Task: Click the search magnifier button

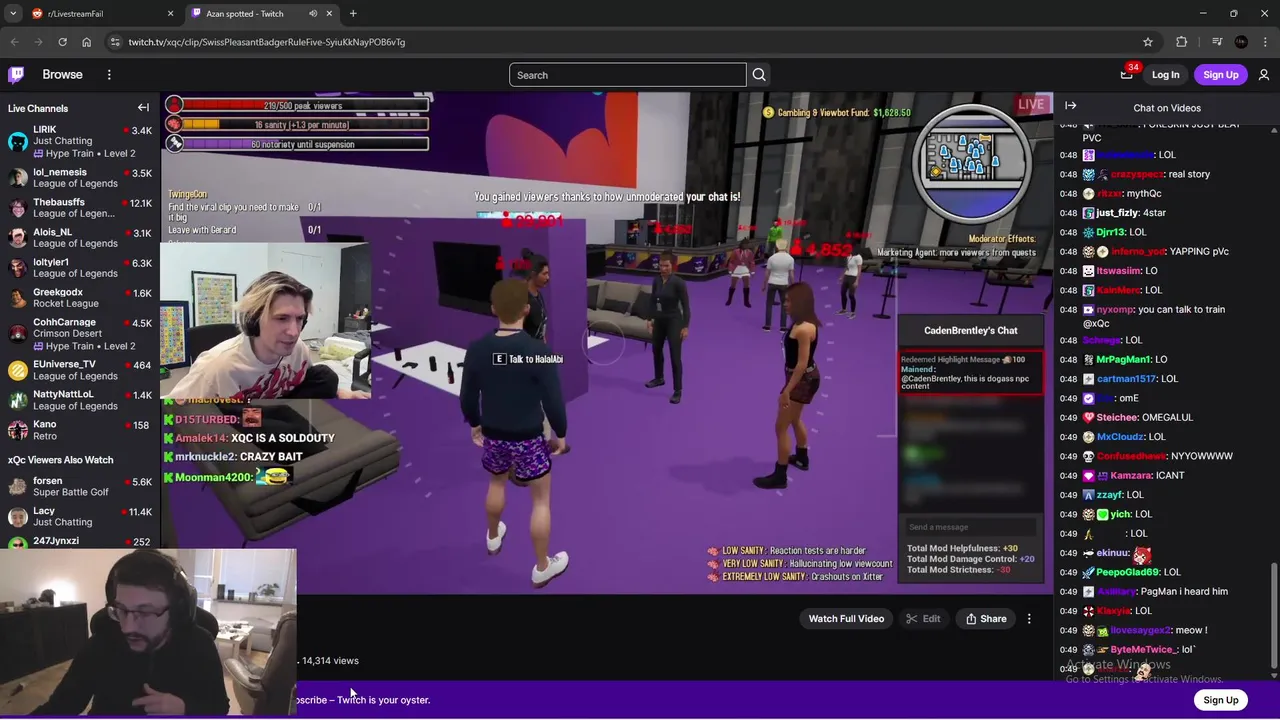Action: pos(759,75)
